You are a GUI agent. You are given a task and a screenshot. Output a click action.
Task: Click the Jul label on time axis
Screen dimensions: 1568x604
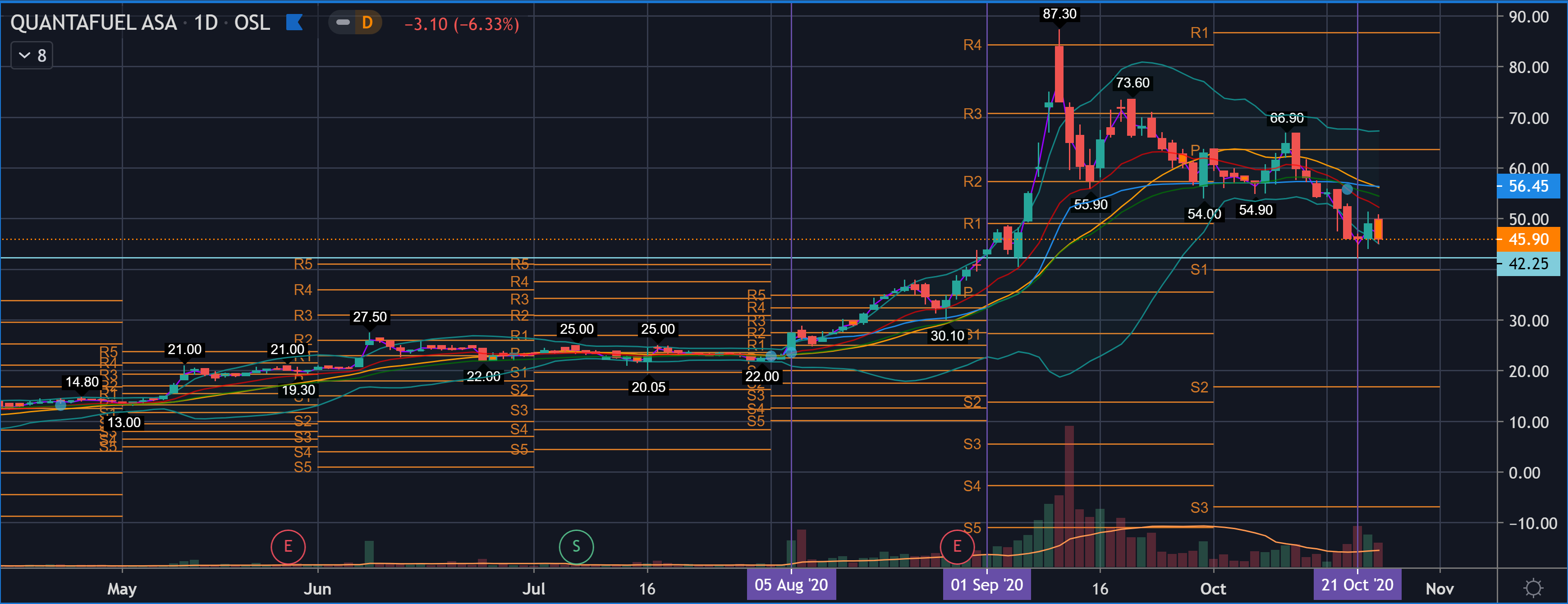(x=534, y=589)
